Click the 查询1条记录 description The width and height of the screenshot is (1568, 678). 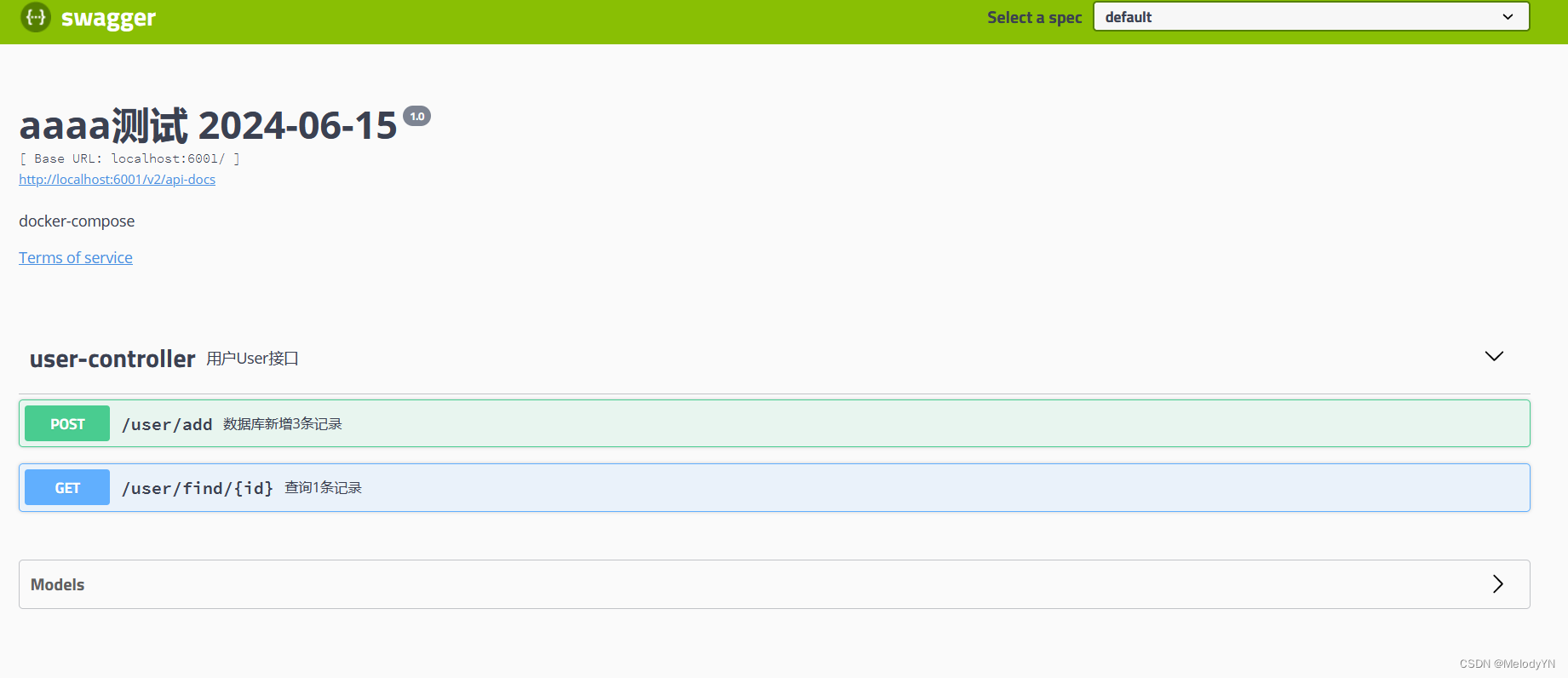click(324, 488)
